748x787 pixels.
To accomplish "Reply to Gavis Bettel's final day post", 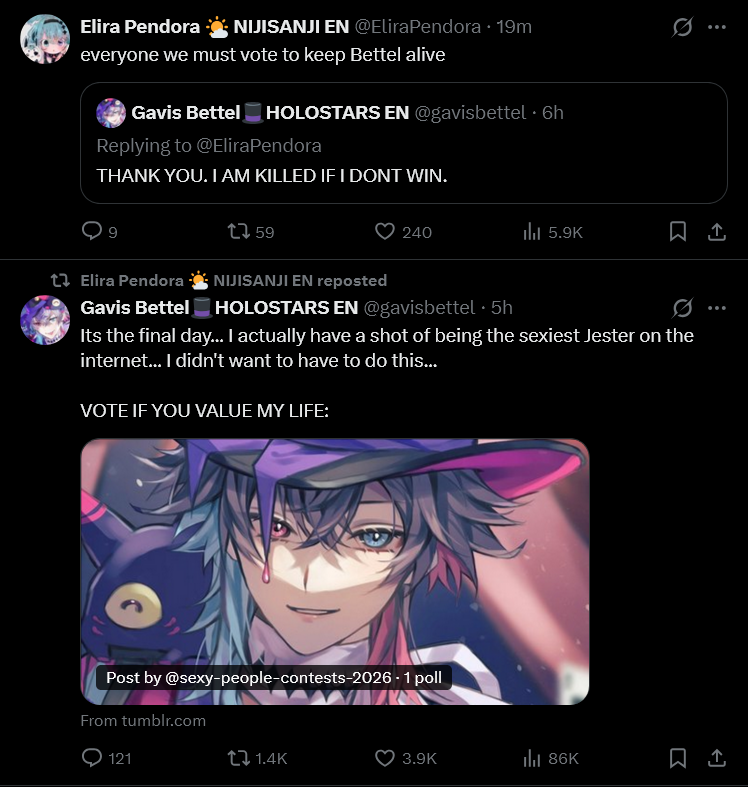I will 106,757.
